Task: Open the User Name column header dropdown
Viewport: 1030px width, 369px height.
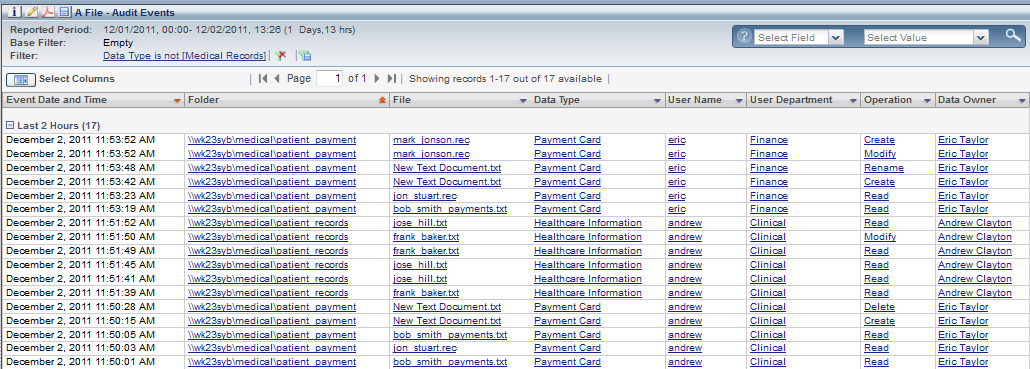Action: 739,101
